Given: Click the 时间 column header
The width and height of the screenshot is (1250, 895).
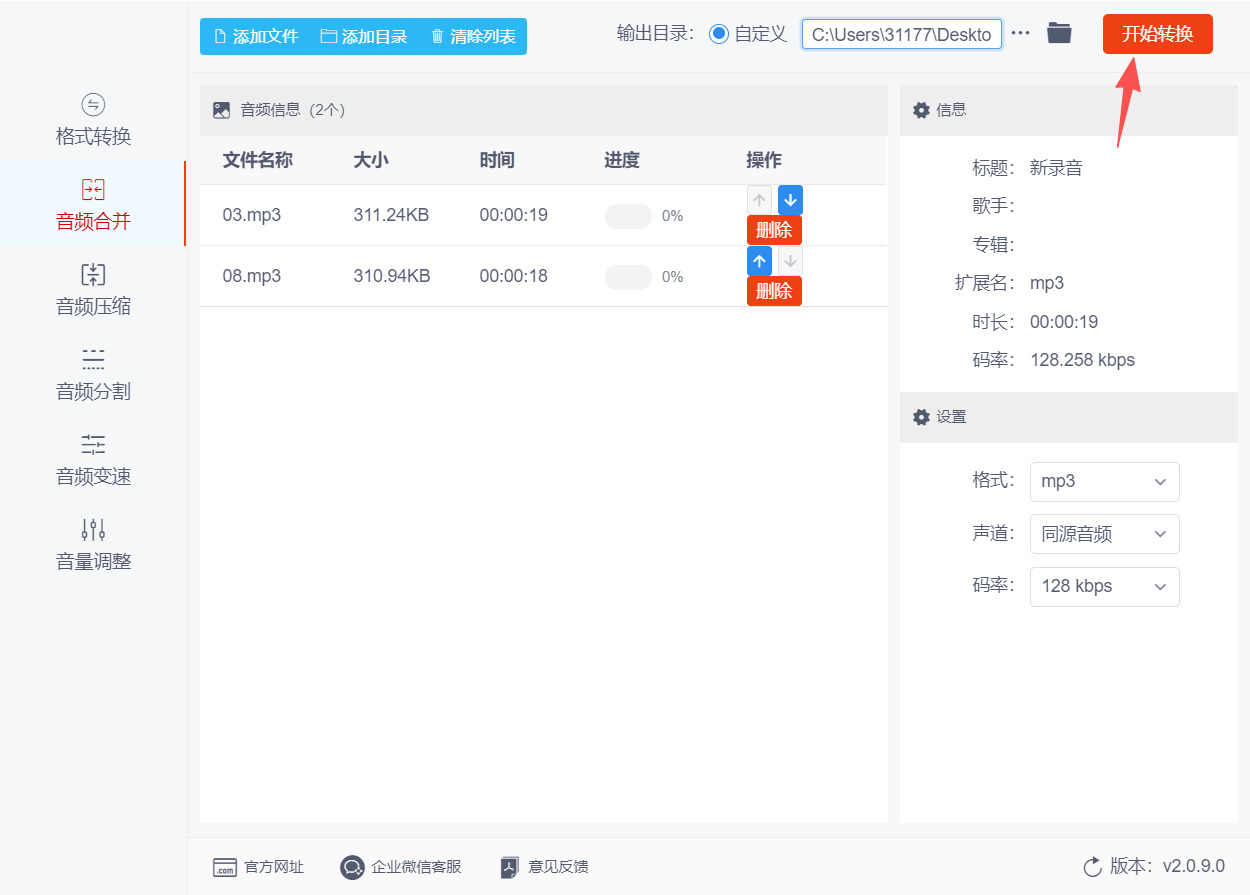Looking at the screenshot, I should click(497, 160).
